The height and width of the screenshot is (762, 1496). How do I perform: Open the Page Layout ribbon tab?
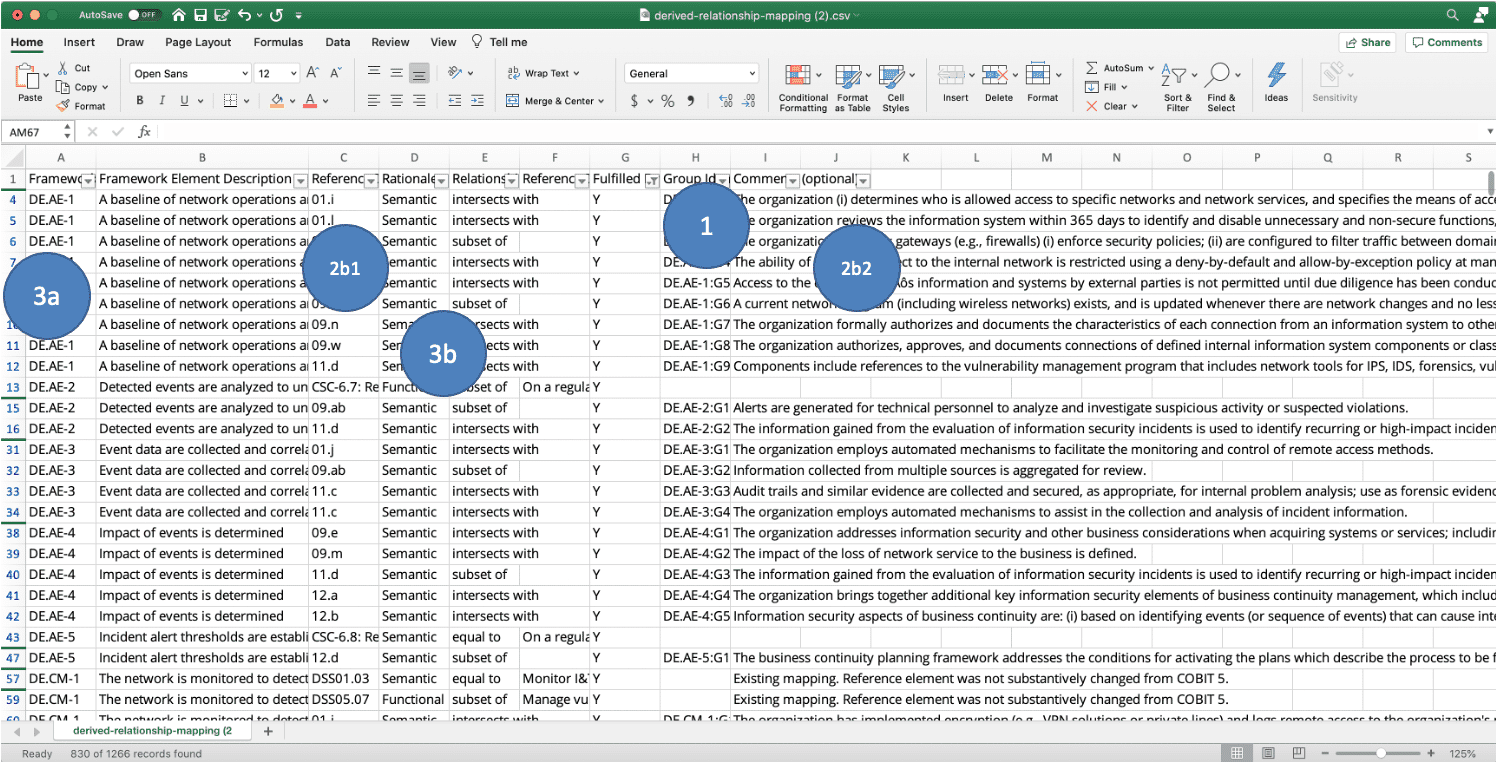(x=198, y=42)
